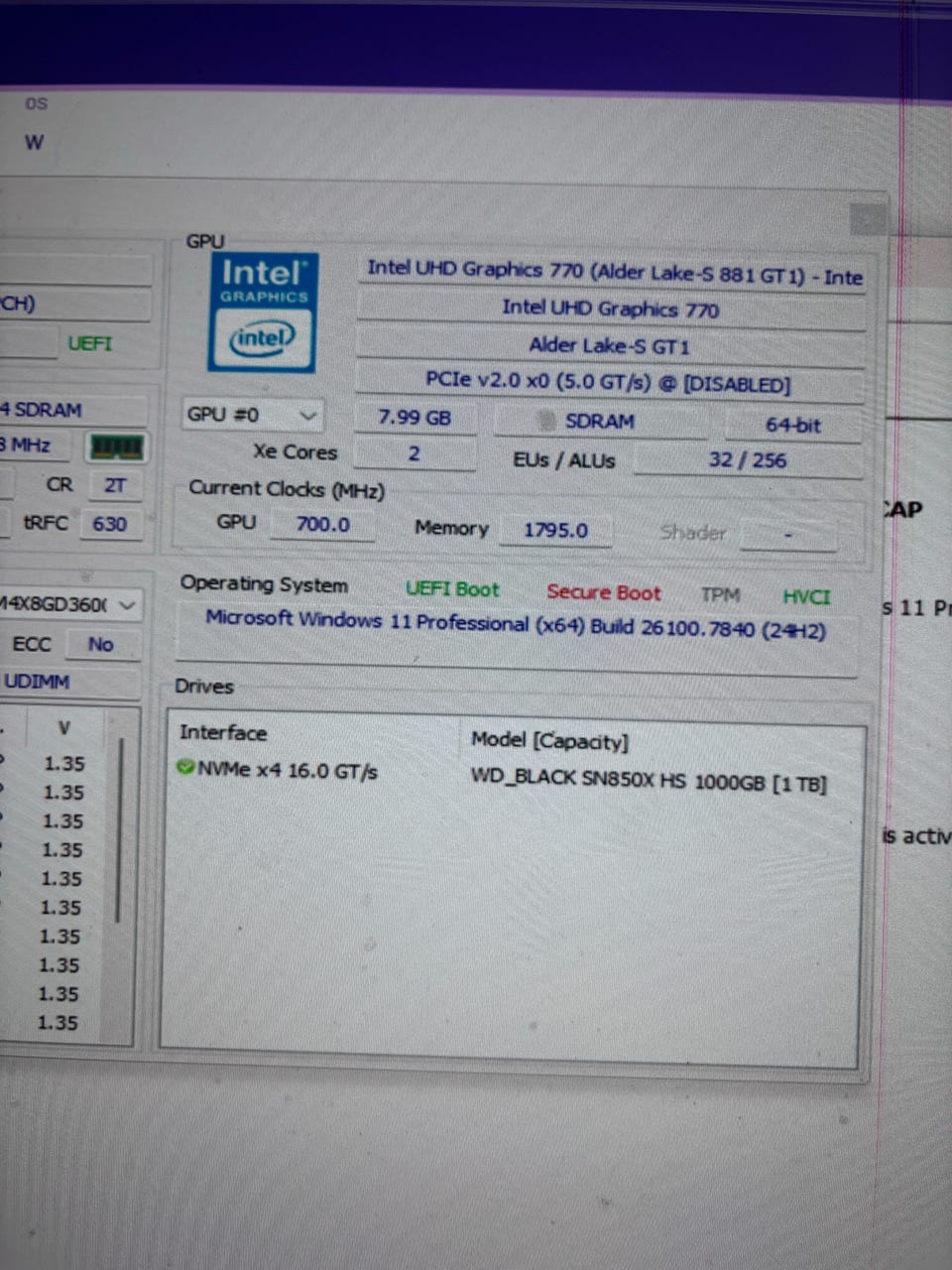
Task: Click the green NVMe drive status icon
Action: click(x=185, y=767)
